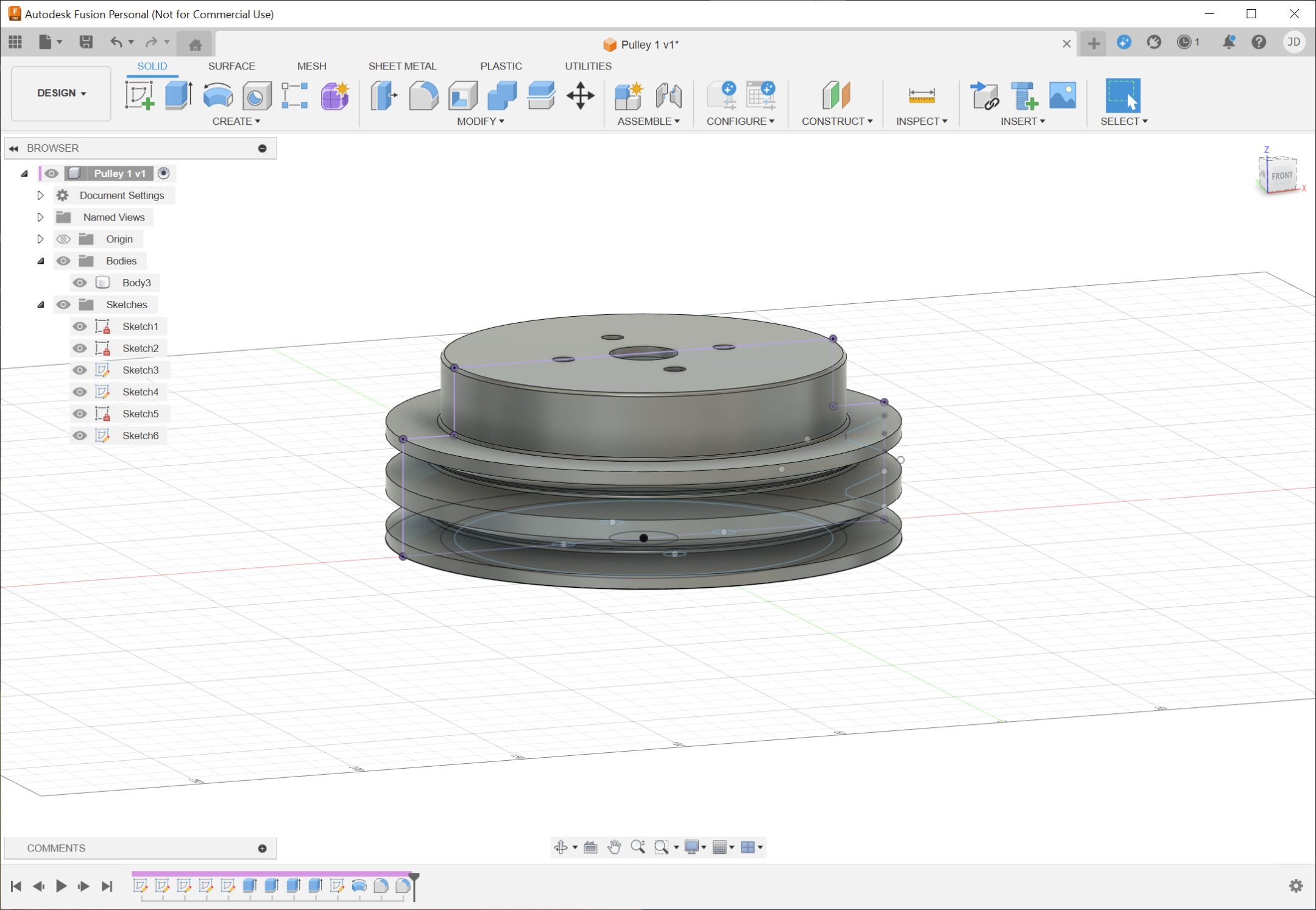Select the Pan hand tool
Image resolution: width=1316 pixels, height=910 pixels.
[x=614, y=847]
